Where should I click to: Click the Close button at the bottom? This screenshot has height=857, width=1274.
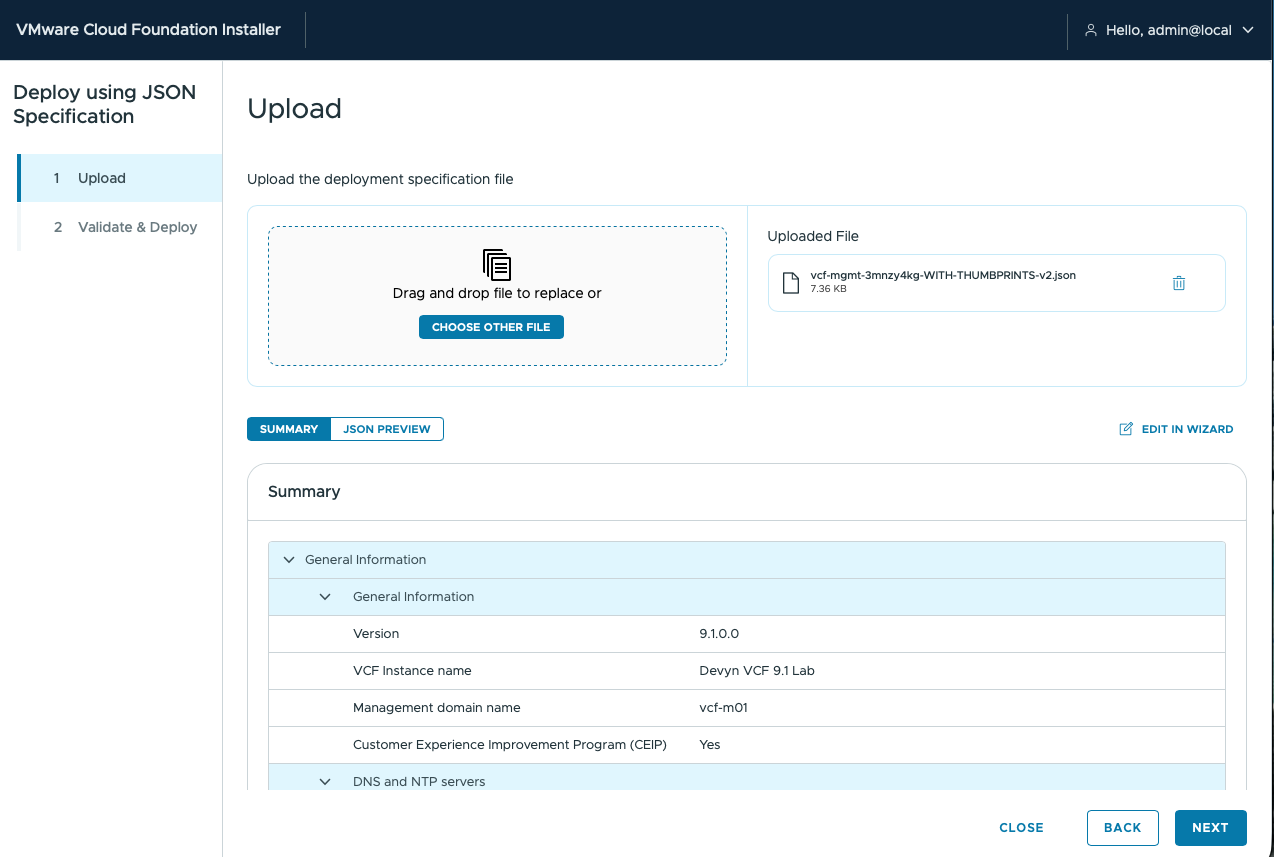pos(1021,828)
